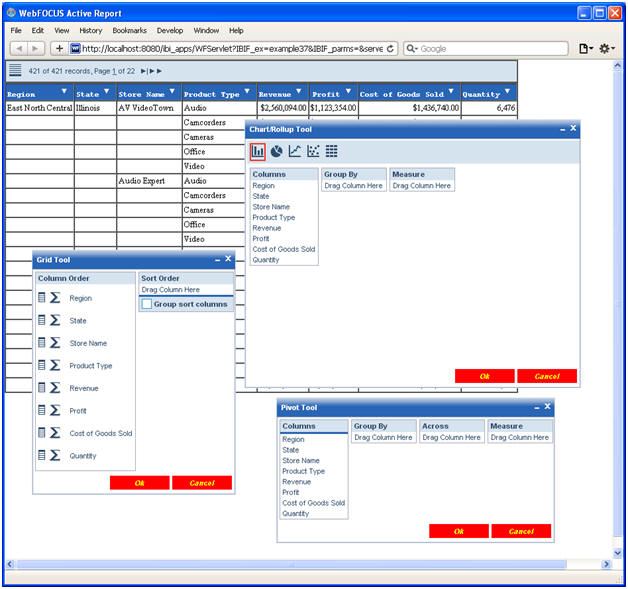The width and height of the screenshot is (628, 589).
Task: Open the Revenue column header dropdown arrow
Action: pyautogui.click(x=299, y=91)
